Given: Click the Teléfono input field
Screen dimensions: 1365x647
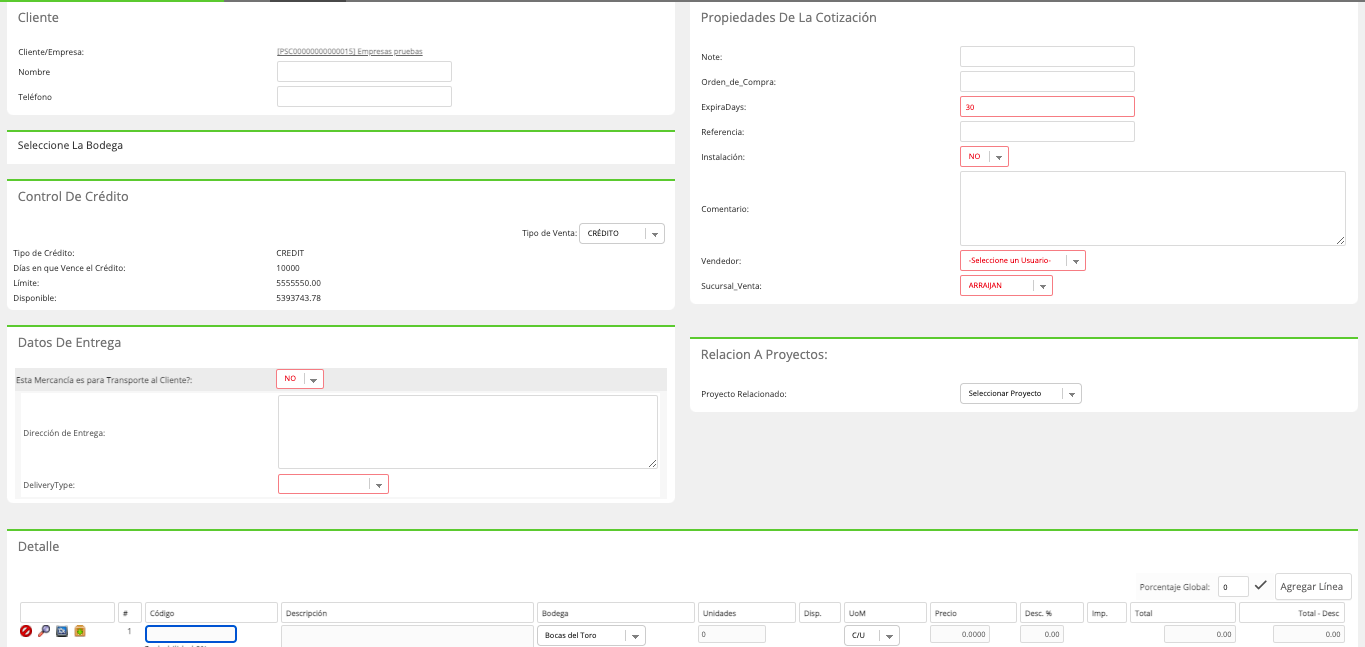Looking at the screenshot, I should (x=364, y=97).
